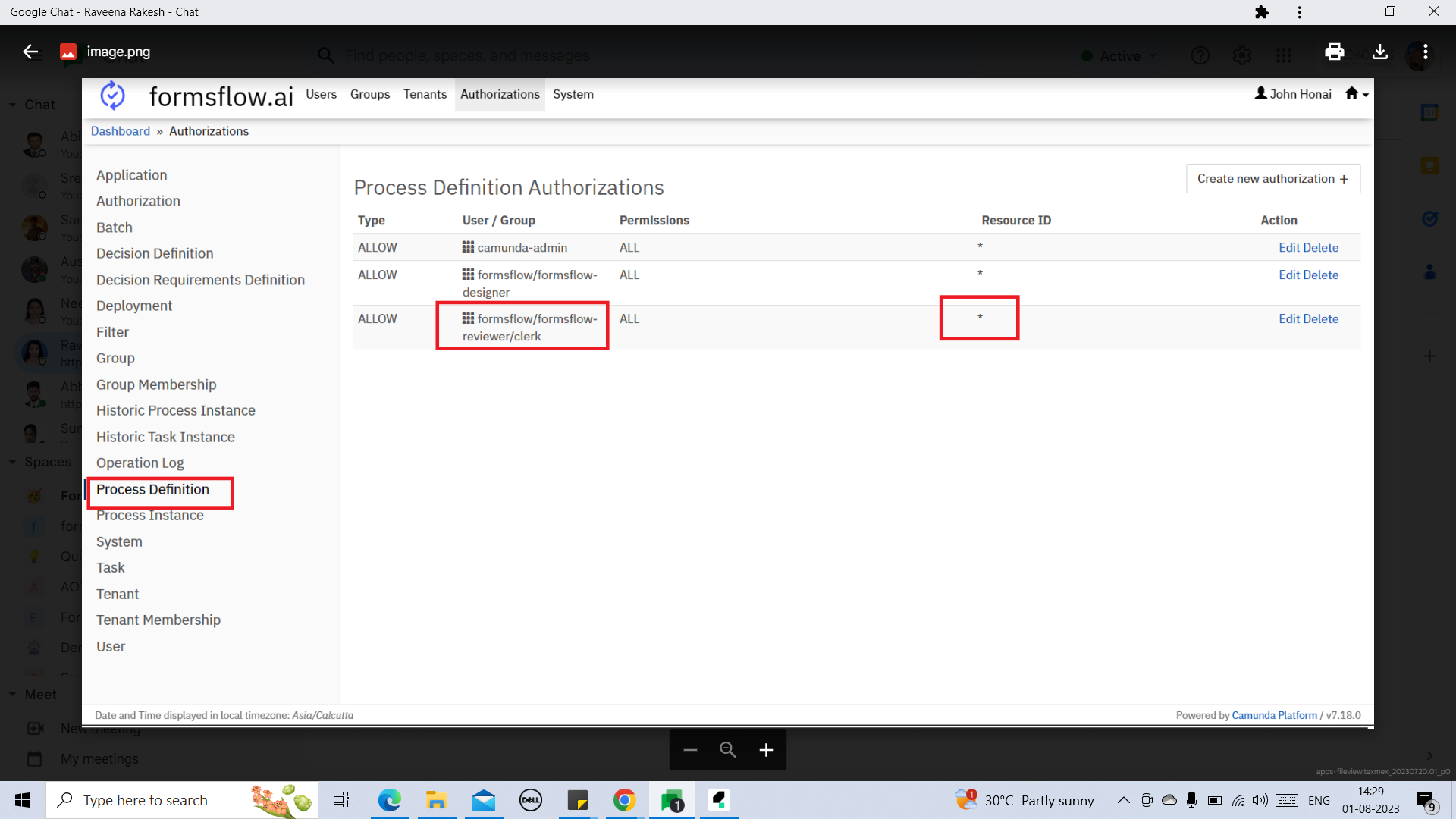
Task: Collapse the Spaces section
Action: (x=12, y=462)
